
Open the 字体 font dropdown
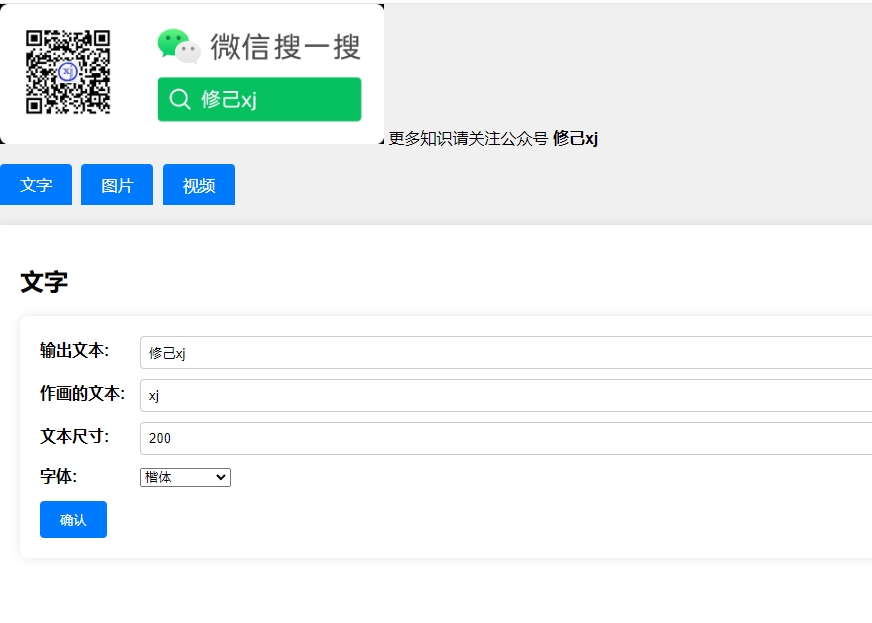point(185,477)
